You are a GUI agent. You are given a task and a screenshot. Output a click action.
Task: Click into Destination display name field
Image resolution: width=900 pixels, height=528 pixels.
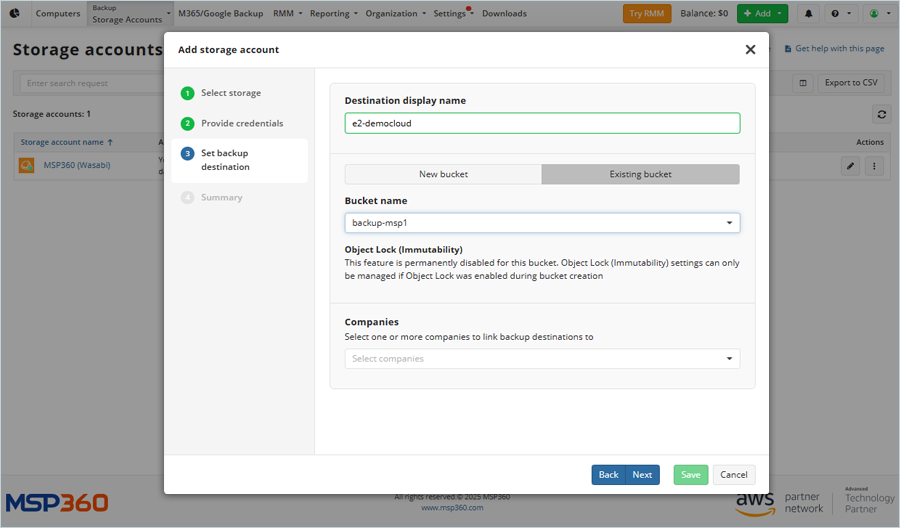tap(542, 123)
